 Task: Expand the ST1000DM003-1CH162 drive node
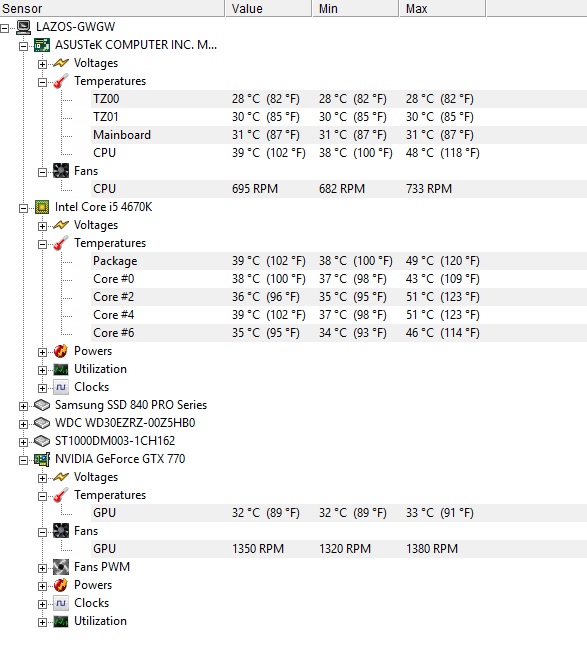[23, 442]
